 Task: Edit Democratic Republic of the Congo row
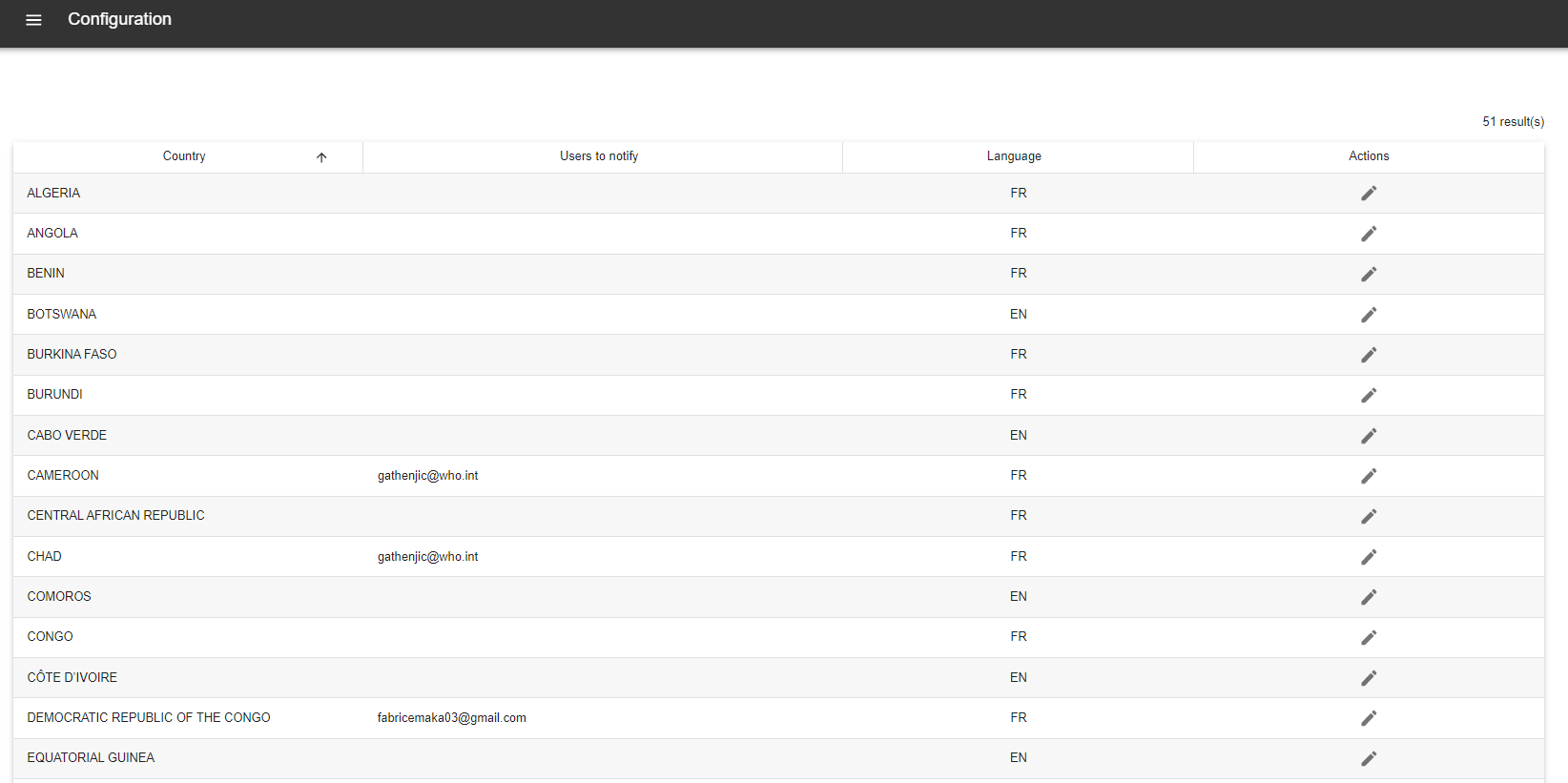tap(1369, 718)
